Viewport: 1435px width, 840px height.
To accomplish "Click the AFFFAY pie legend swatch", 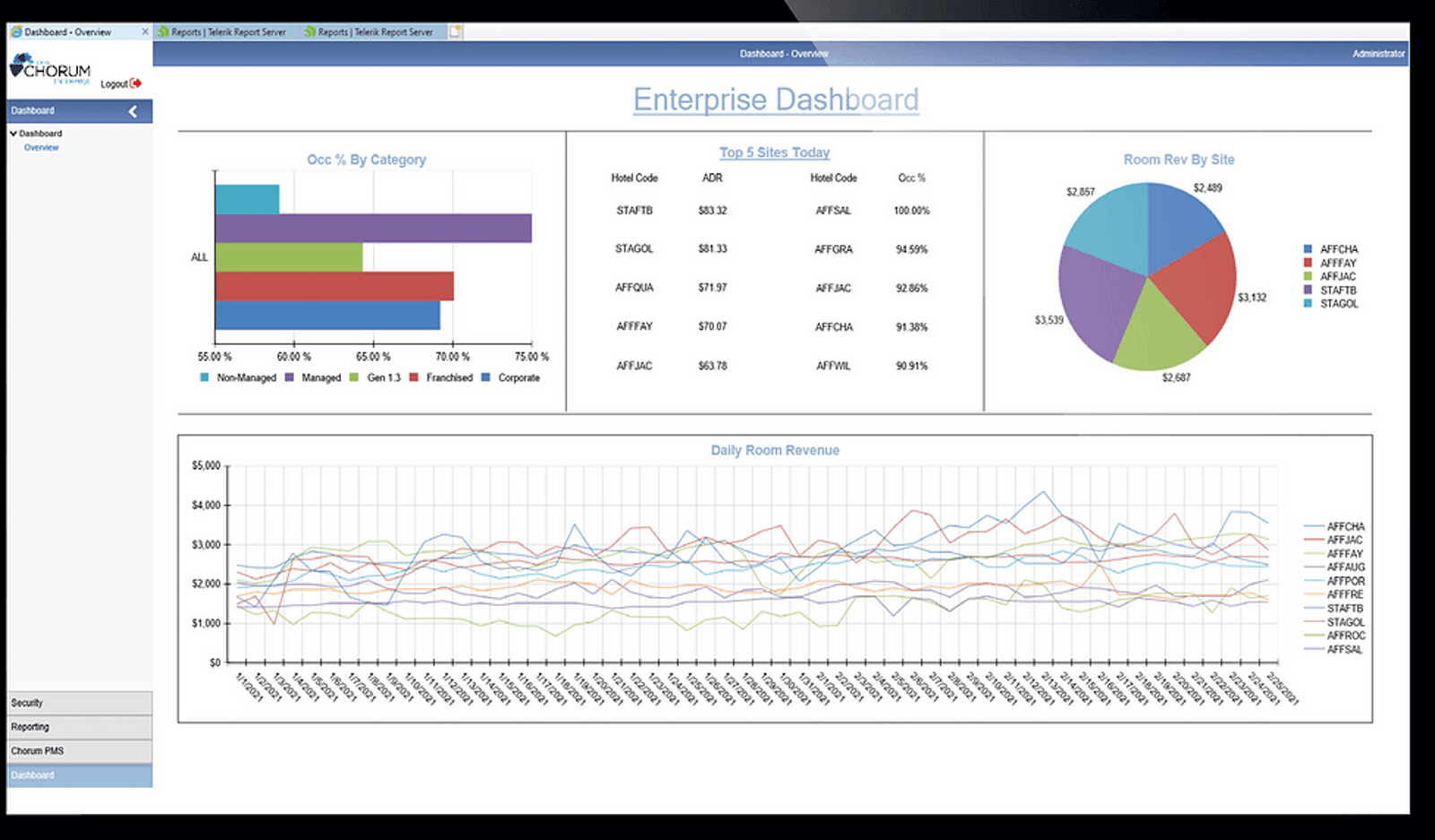I will coord(1308,263).
